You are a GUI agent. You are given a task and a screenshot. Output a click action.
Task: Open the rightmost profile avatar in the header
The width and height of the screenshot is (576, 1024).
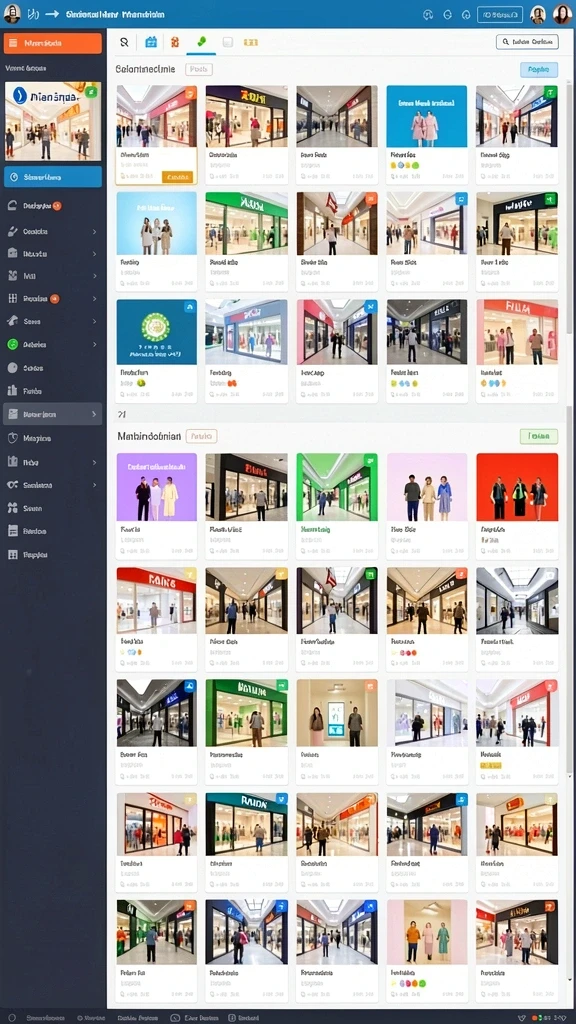562,14
